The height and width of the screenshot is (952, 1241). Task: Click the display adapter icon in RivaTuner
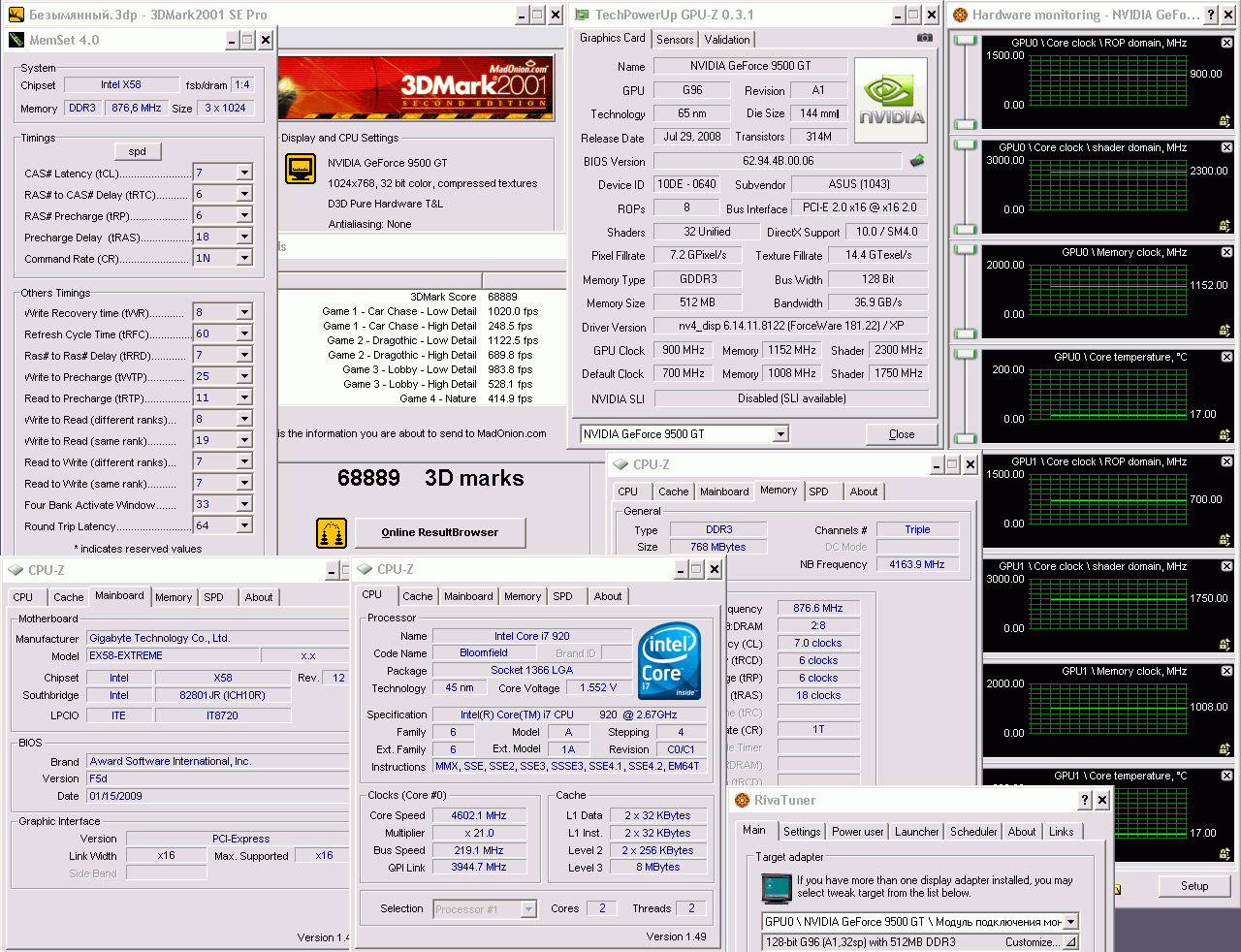(777, 887)
